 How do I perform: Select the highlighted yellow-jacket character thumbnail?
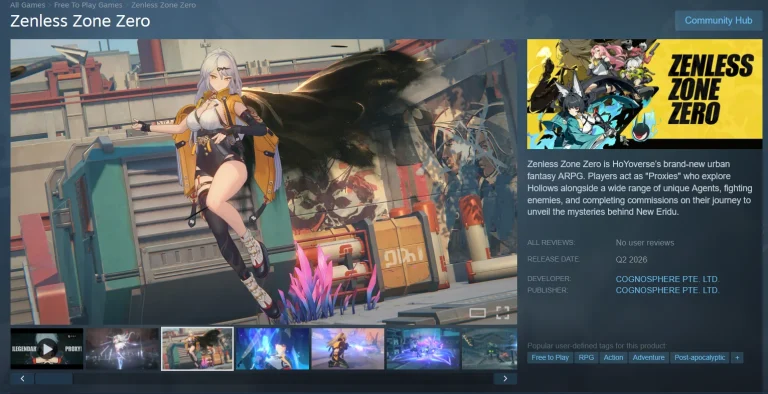click(197, 348)
